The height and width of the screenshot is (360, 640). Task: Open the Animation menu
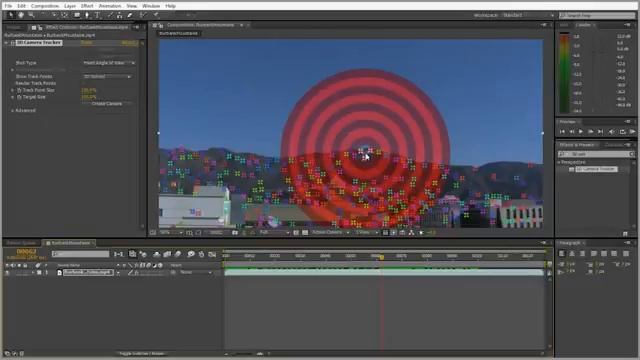110,6
